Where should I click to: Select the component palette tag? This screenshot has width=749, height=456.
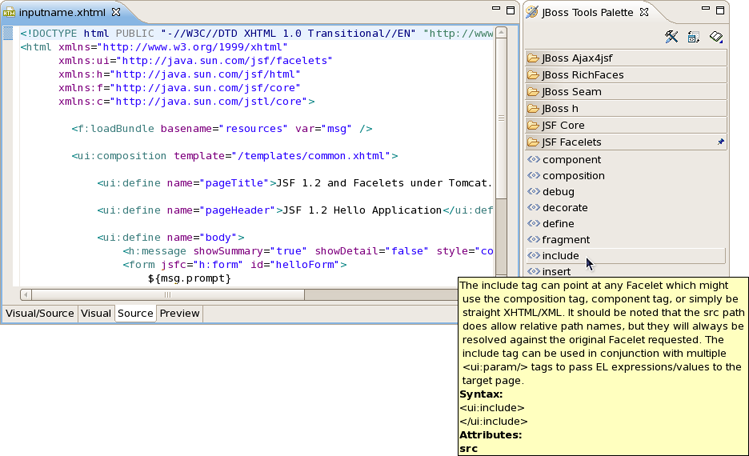tap(626, 160)
